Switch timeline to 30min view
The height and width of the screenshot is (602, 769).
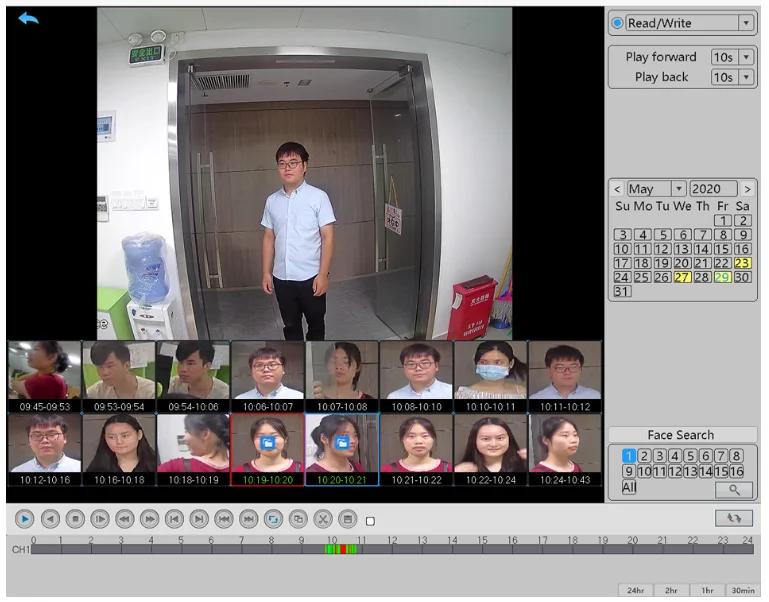pos(743,590)
